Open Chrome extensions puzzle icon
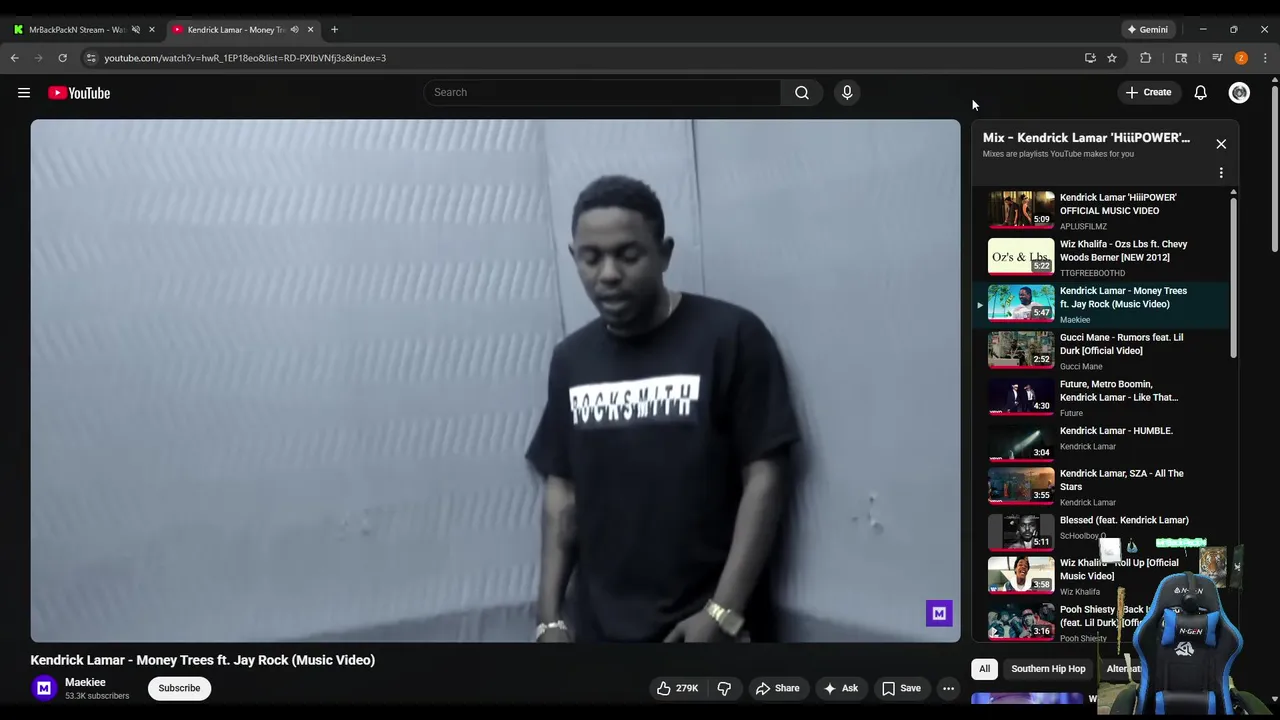Image resolution: width=1280 pixels, height=720 pixels. pyautogui.click(x=1146, y=58)
